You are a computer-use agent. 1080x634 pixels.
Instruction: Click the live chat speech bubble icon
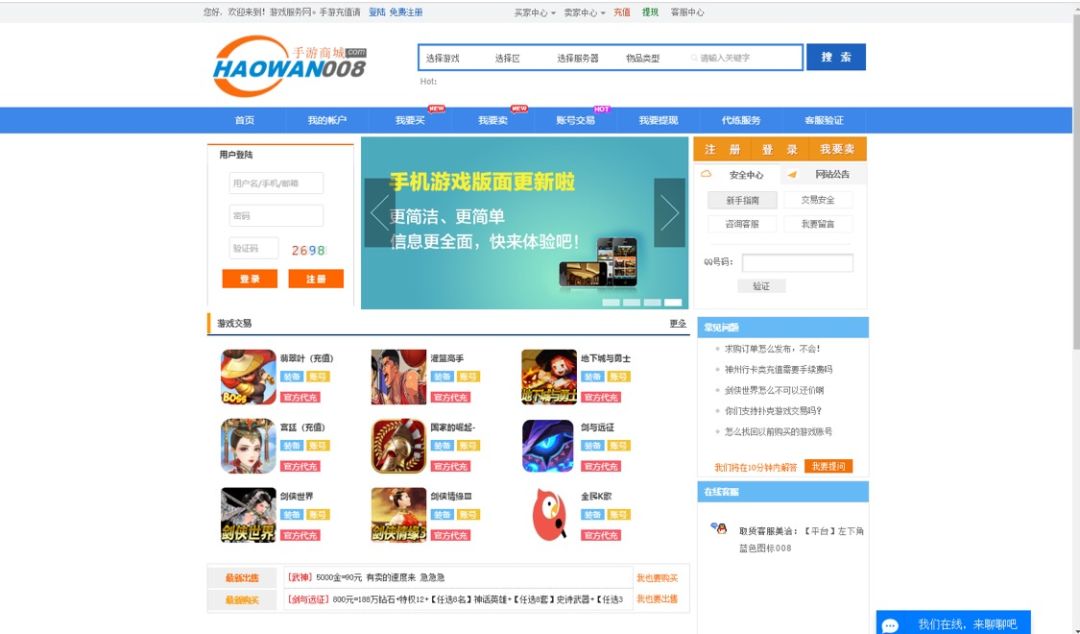click(x=890, y=625)
